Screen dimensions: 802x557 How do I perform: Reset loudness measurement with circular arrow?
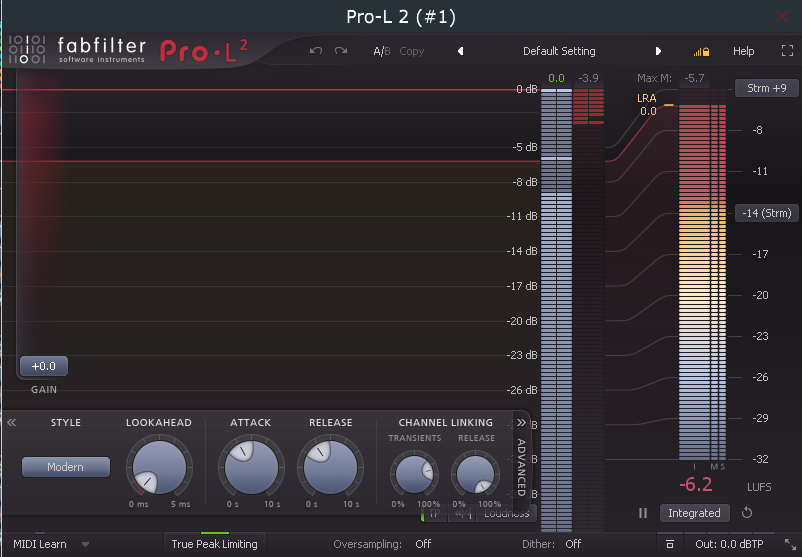pyautogui.click(x=747, y=513)
